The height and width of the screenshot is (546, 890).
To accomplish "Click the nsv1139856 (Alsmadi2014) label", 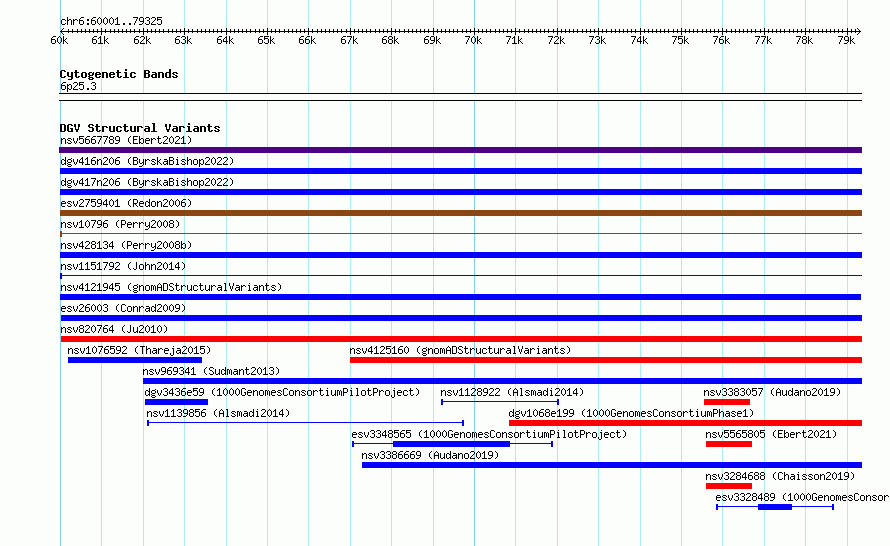I will (218, 413).
